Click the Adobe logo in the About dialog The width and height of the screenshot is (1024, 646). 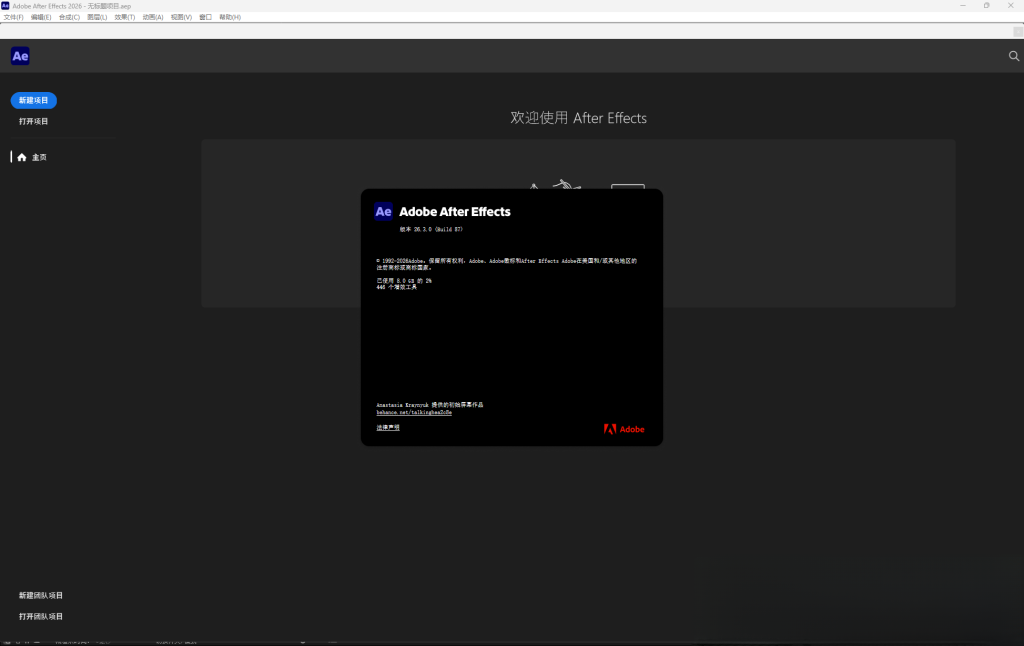point(624,429)
